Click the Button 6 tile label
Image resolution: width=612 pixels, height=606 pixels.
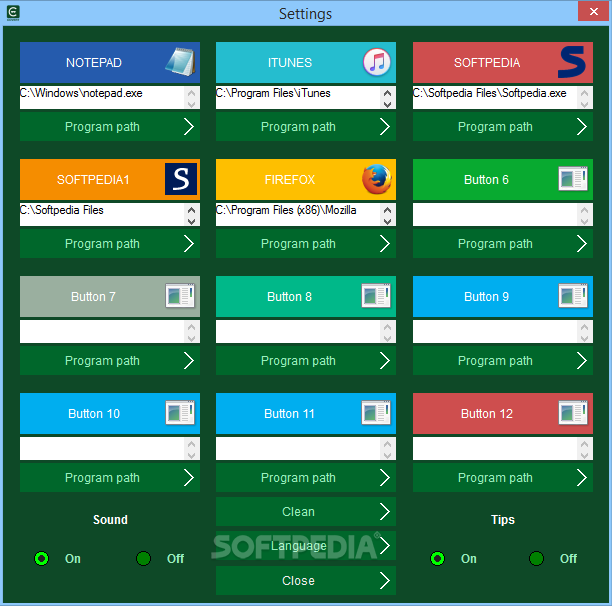[486, 179]
